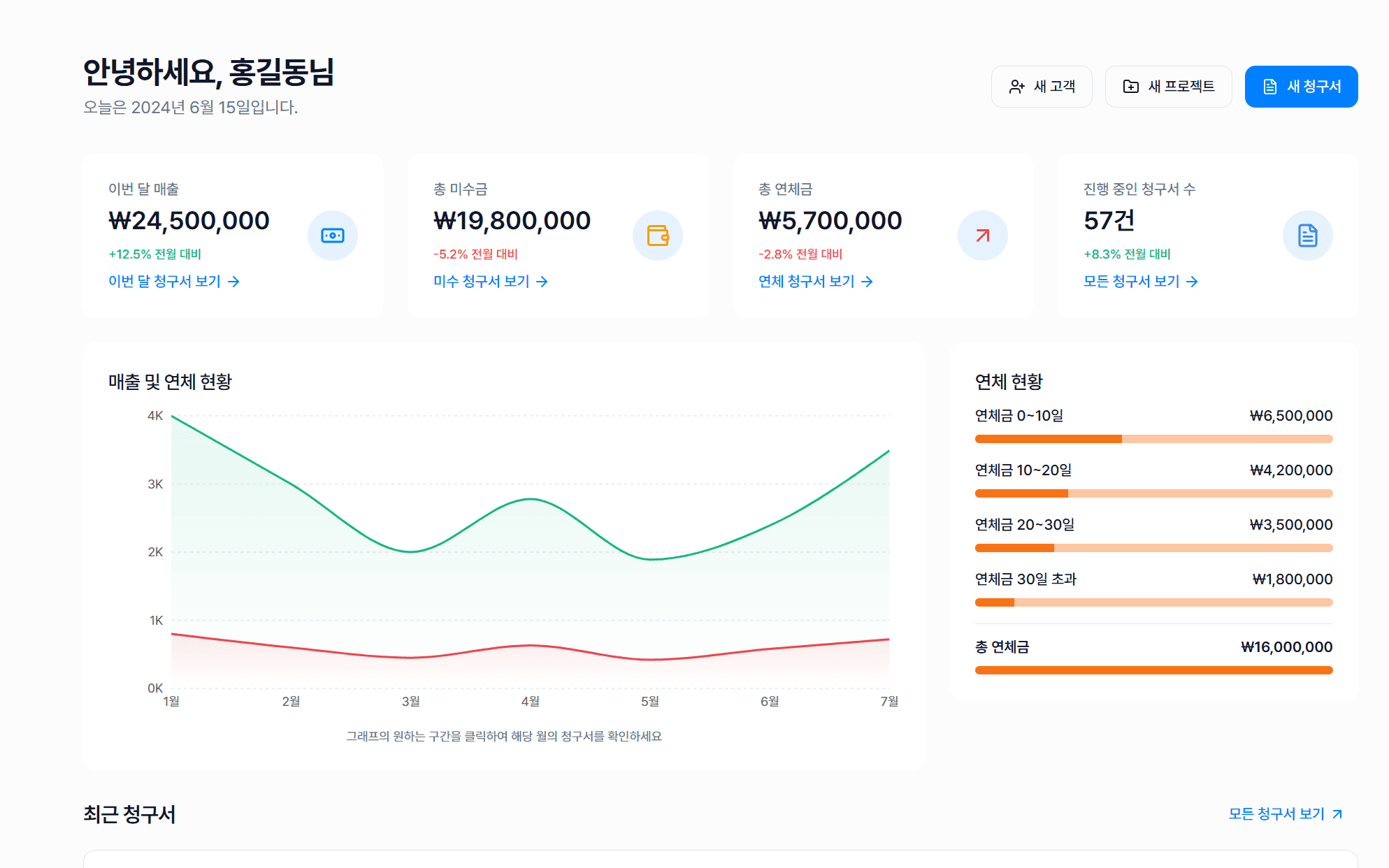Open 모든 청구서 보기 in the stats card

[x=1141, y=282]
